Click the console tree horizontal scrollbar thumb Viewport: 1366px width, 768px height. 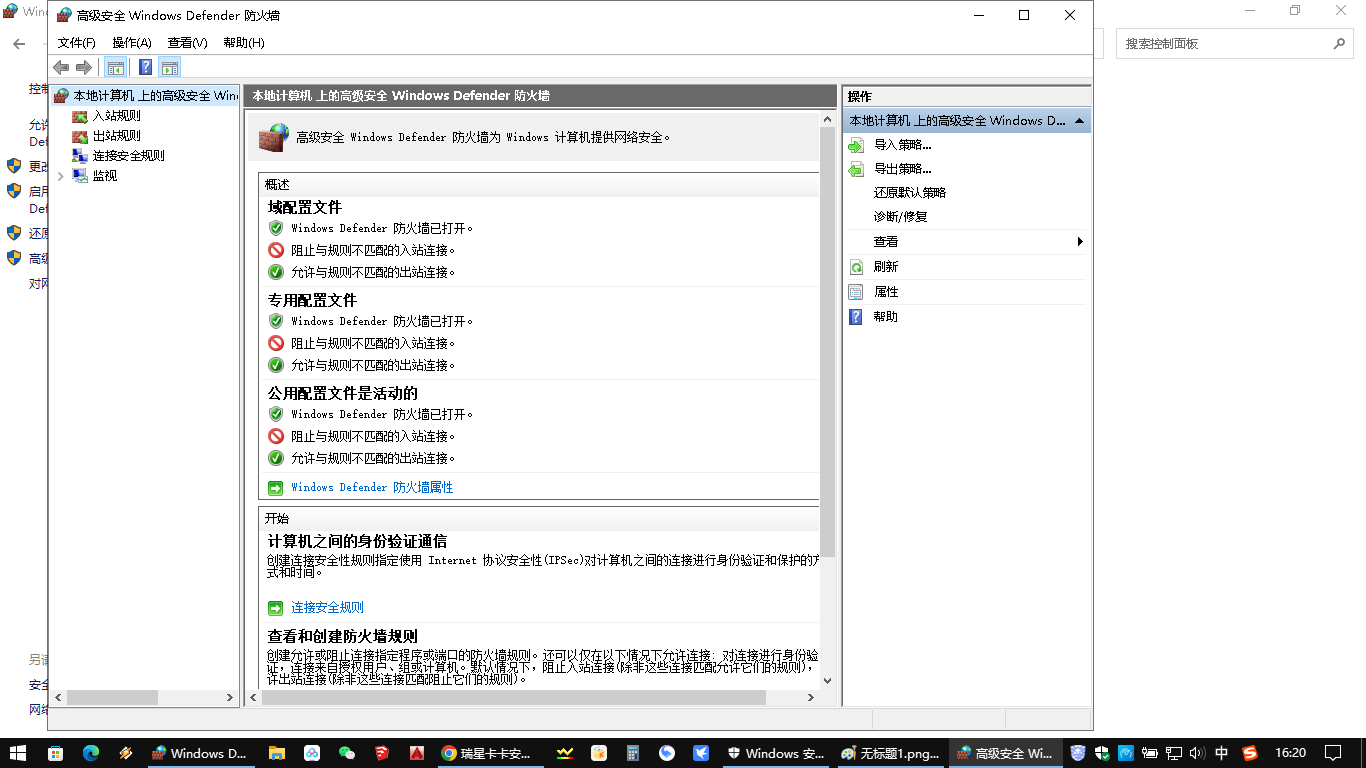pos(112,697)
